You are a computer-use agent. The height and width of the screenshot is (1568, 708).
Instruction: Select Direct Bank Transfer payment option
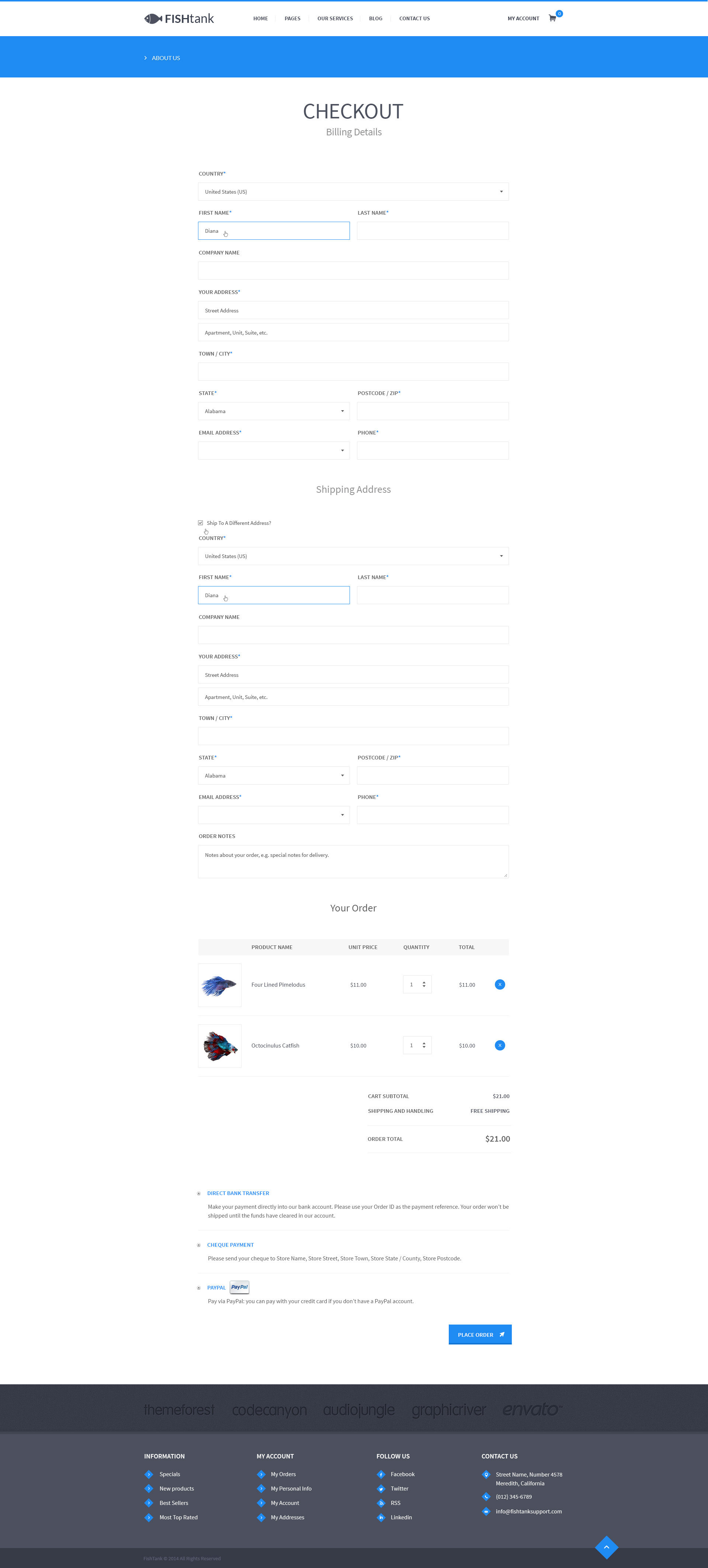[198, 1194]
